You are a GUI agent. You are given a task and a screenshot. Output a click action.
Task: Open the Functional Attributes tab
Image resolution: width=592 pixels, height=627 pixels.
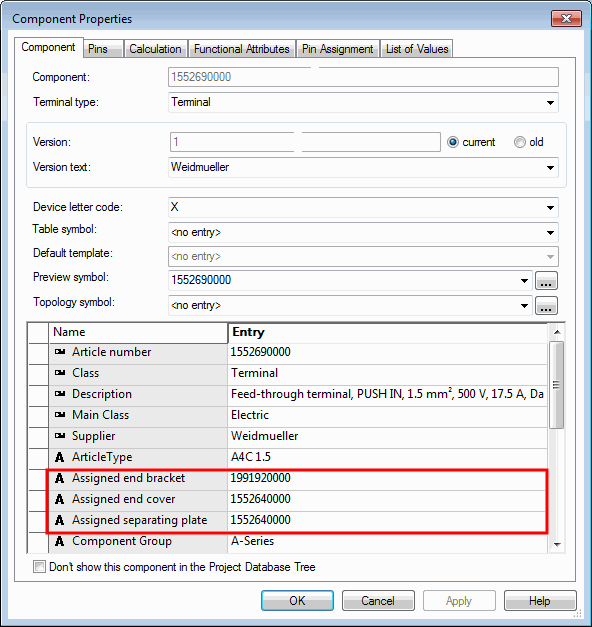click(x=242, y=49)
